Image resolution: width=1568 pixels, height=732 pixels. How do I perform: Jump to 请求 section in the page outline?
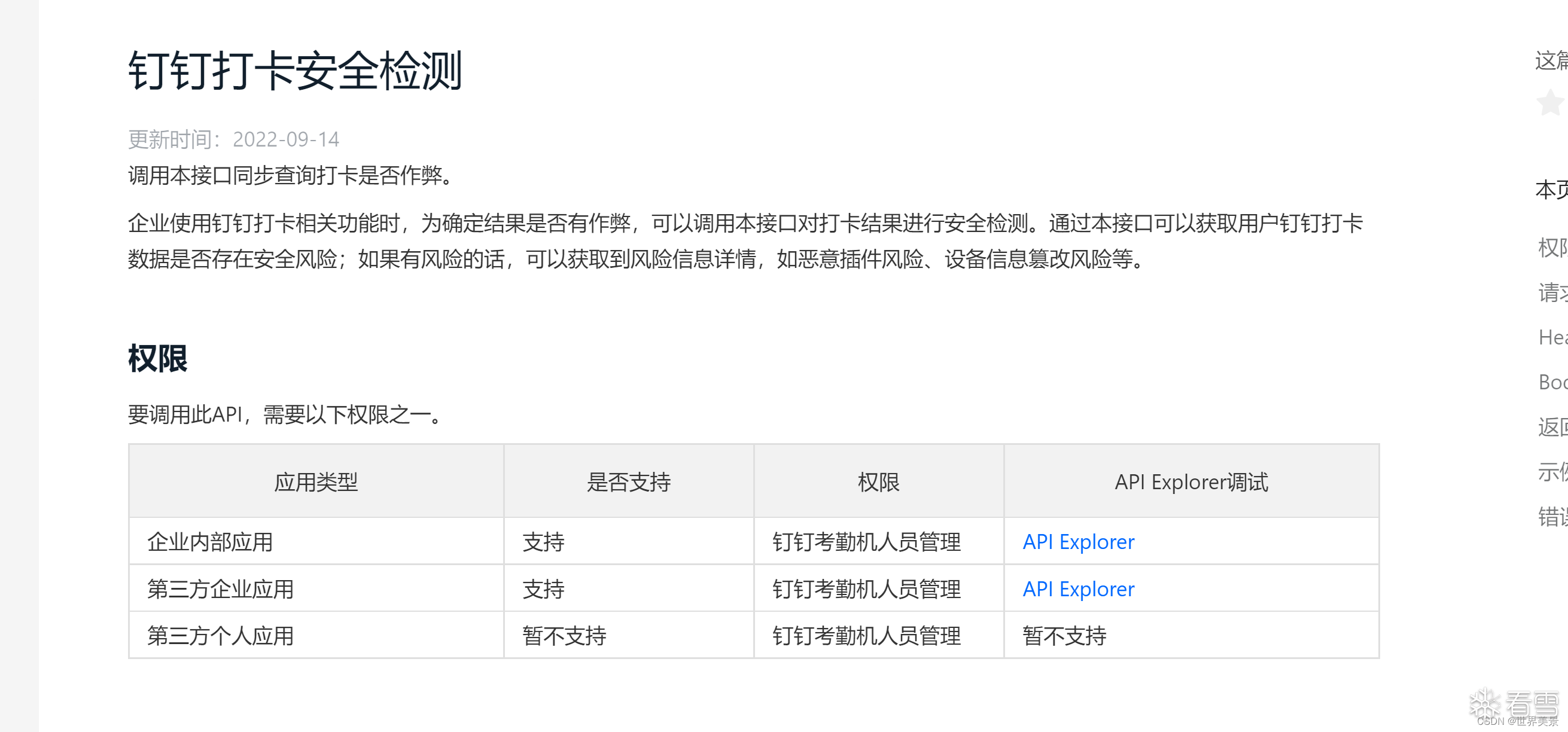click(1552, 292)
